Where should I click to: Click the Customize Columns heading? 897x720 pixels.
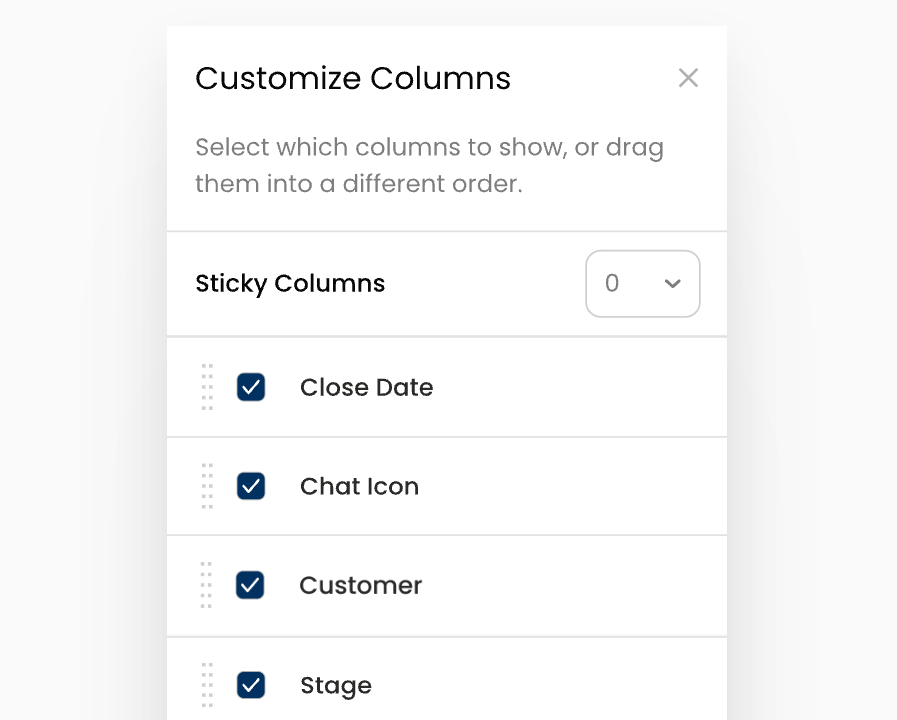pyautogui.click(x=353, y=78)
